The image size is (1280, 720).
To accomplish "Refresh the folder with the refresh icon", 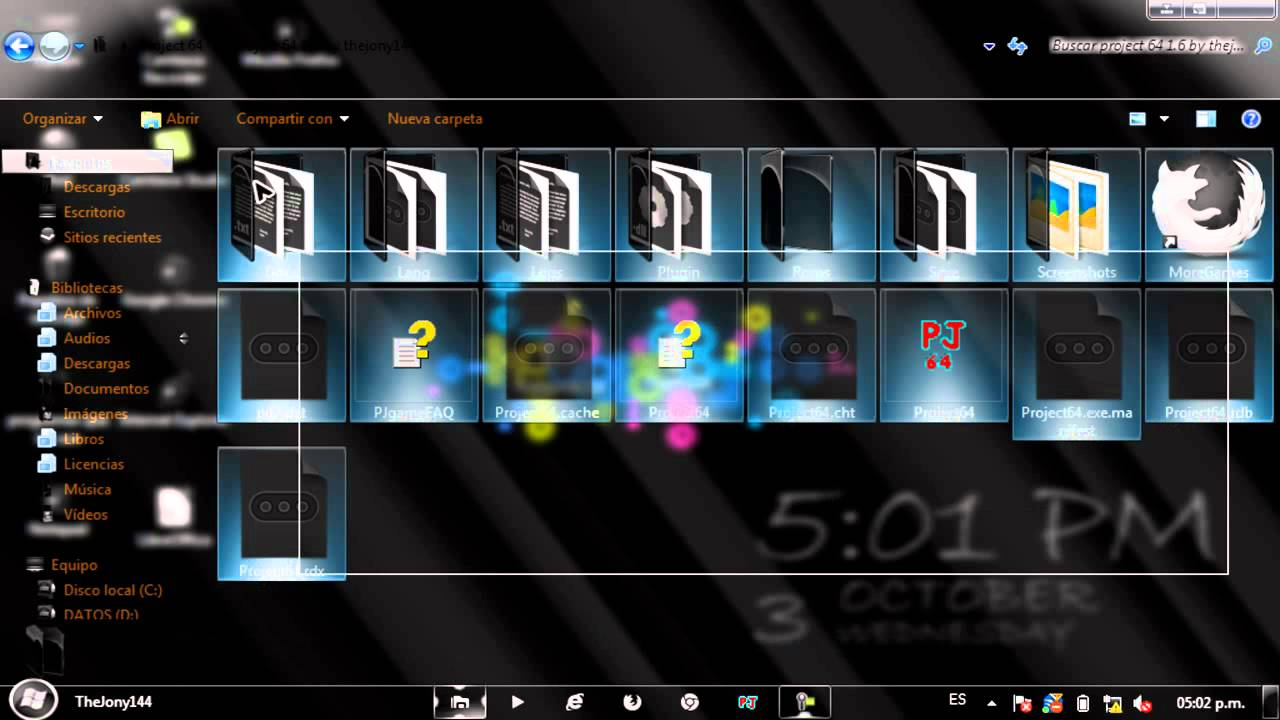I will (1017, 46).
